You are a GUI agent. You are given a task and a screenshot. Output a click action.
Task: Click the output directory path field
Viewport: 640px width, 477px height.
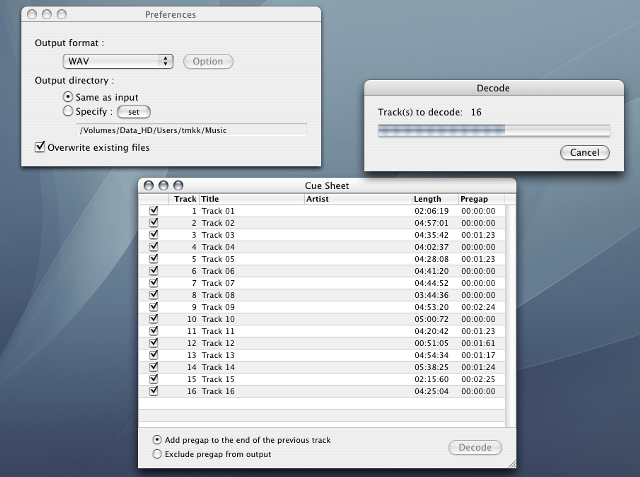click(191, 130)
